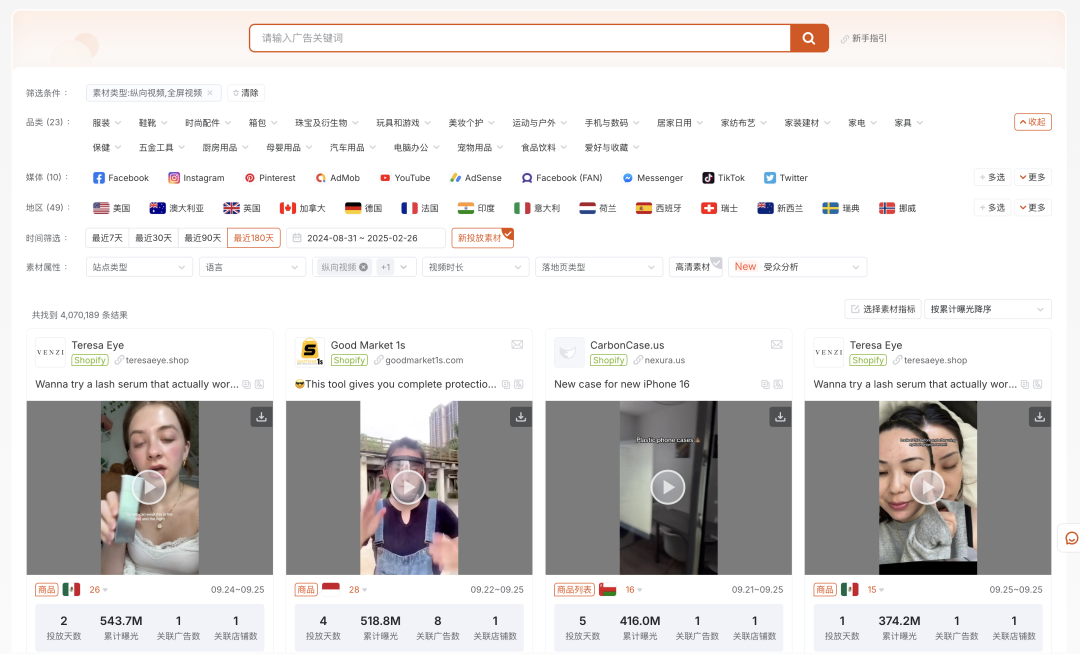Collapse filters with 收起 button
Screen dimensions: 1080x654
pos(1032,123)
